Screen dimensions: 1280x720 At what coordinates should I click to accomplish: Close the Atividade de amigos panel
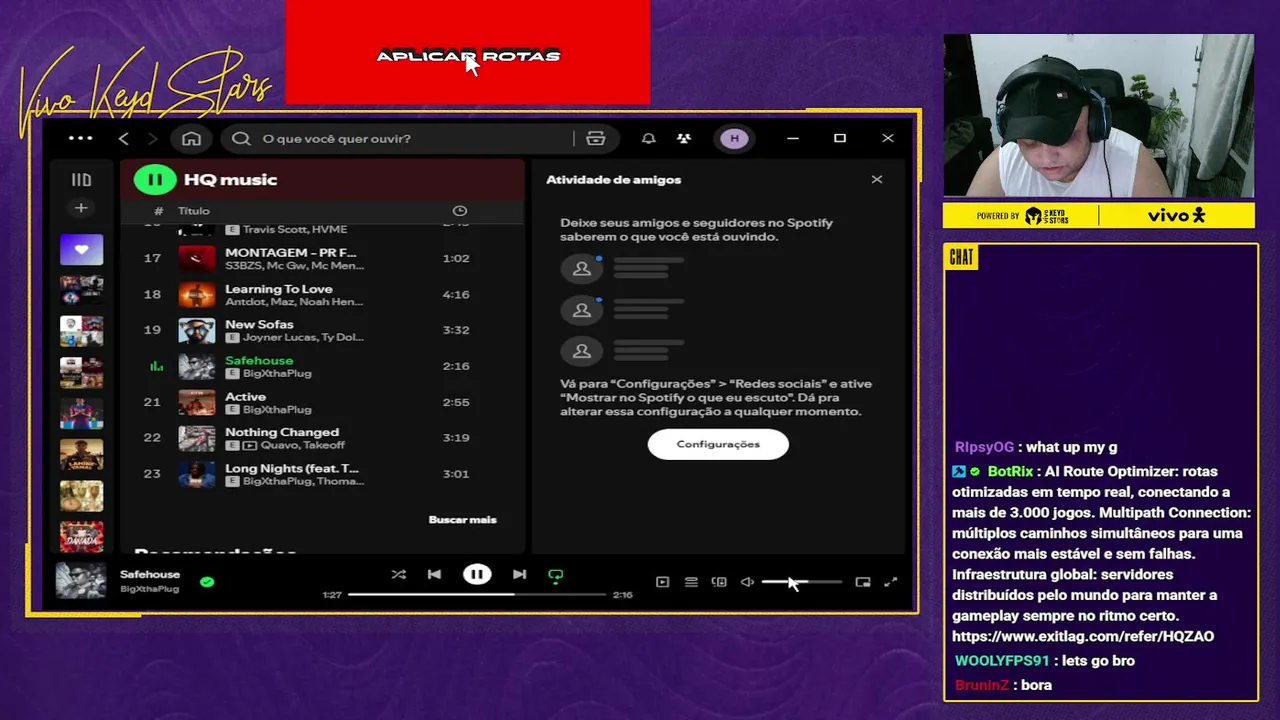click(877, 180)
